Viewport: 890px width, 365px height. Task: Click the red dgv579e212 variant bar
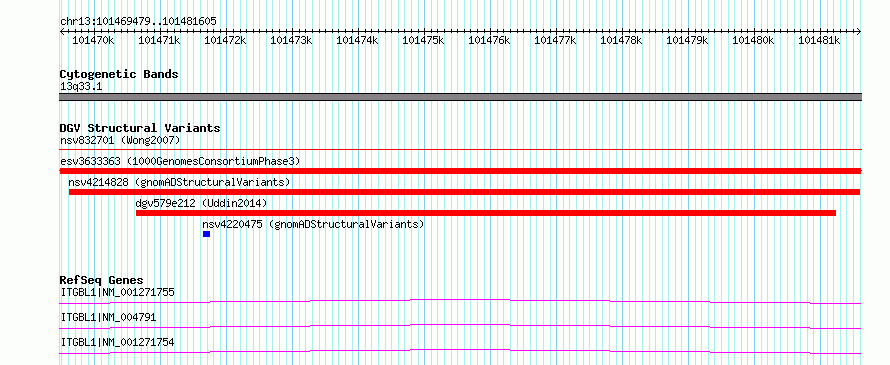tap(486, 213)
